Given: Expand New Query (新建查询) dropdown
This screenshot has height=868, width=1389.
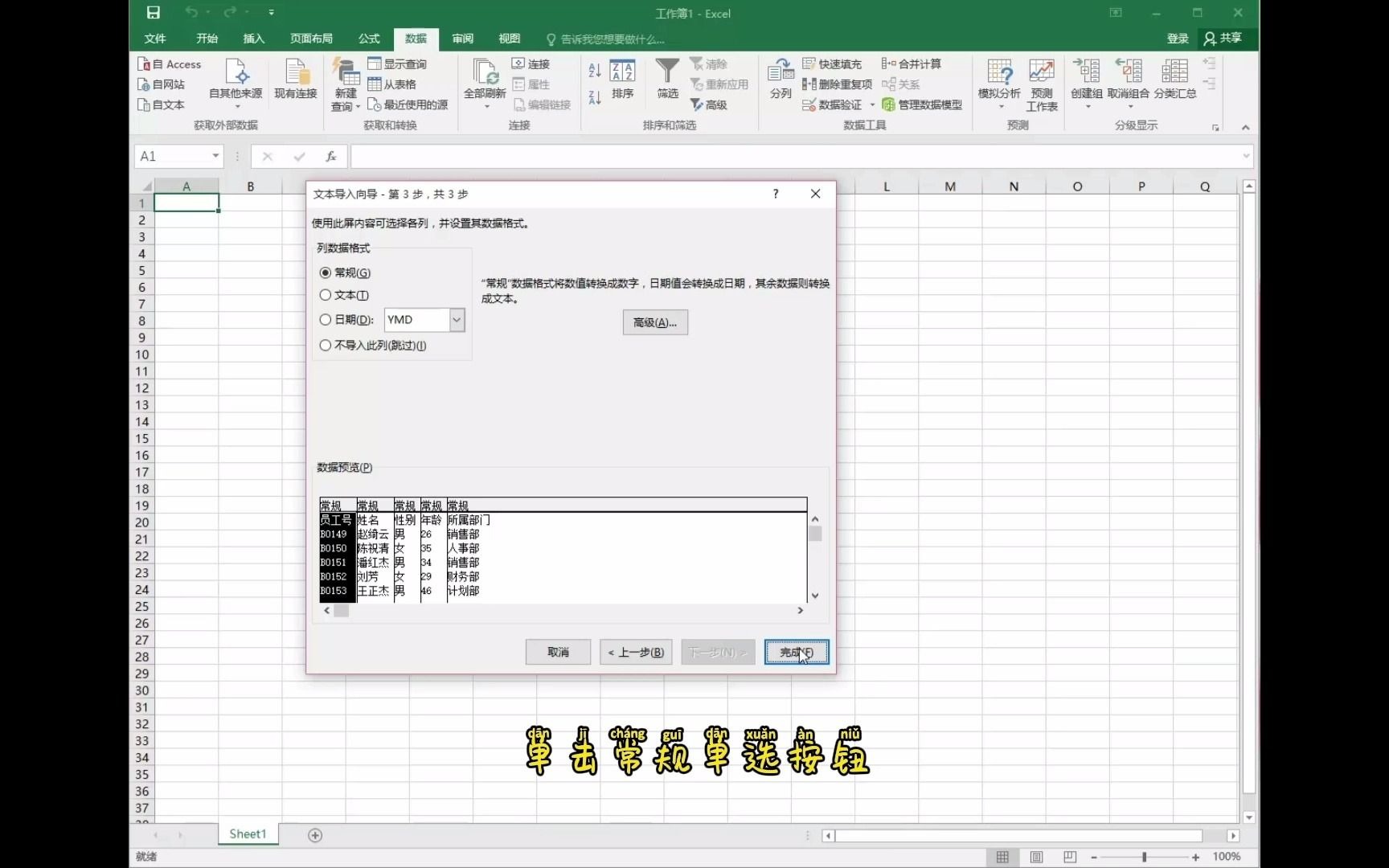Looking at the screenshot, I should [358, 107].
